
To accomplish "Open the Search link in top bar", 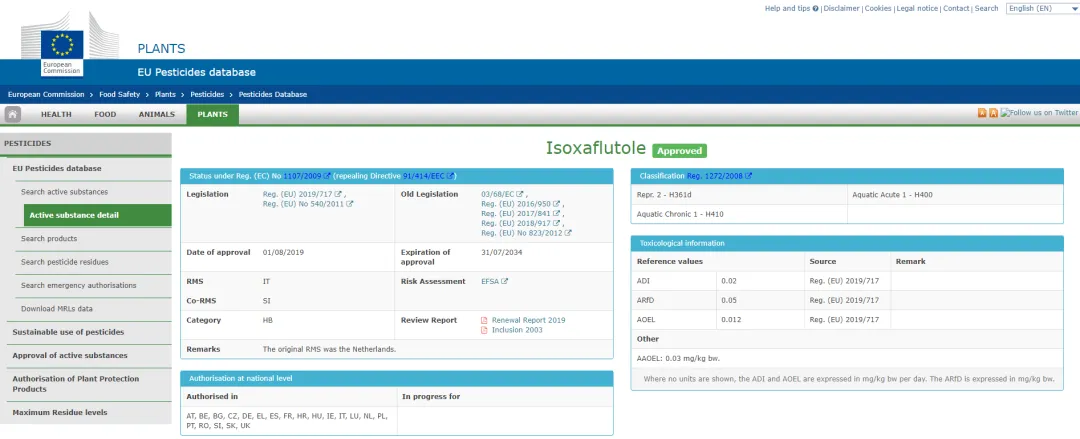I will [x=986, y=8].
